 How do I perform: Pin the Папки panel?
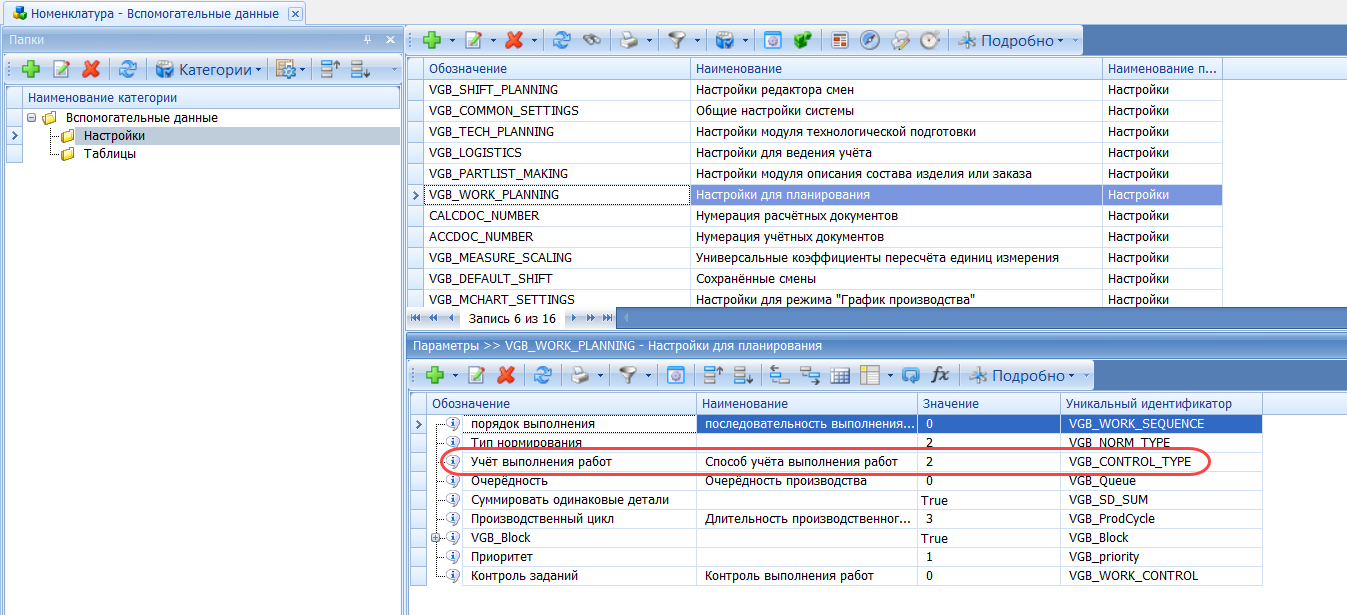click(x=367, y=40)
